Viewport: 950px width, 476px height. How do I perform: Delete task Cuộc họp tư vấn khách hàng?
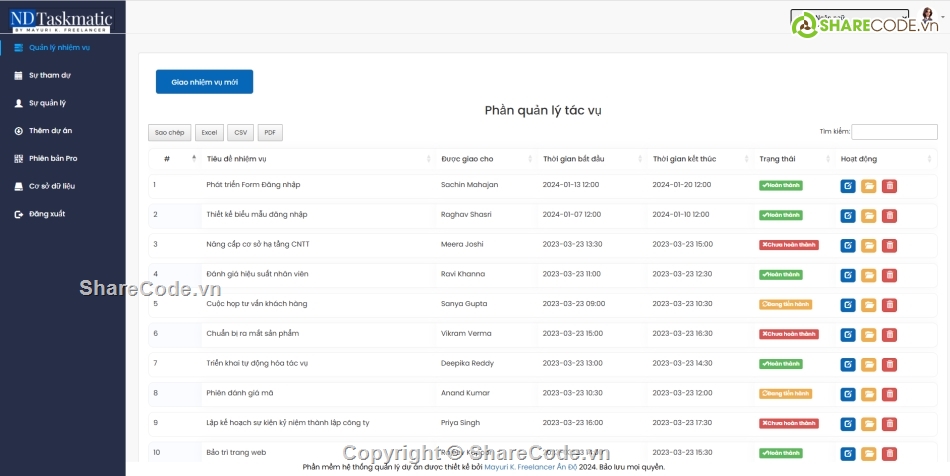[889, 305]
